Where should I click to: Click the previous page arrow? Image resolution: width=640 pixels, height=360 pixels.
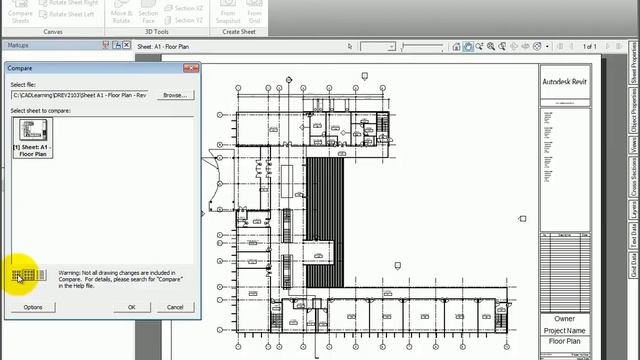(x=572, y=47)
